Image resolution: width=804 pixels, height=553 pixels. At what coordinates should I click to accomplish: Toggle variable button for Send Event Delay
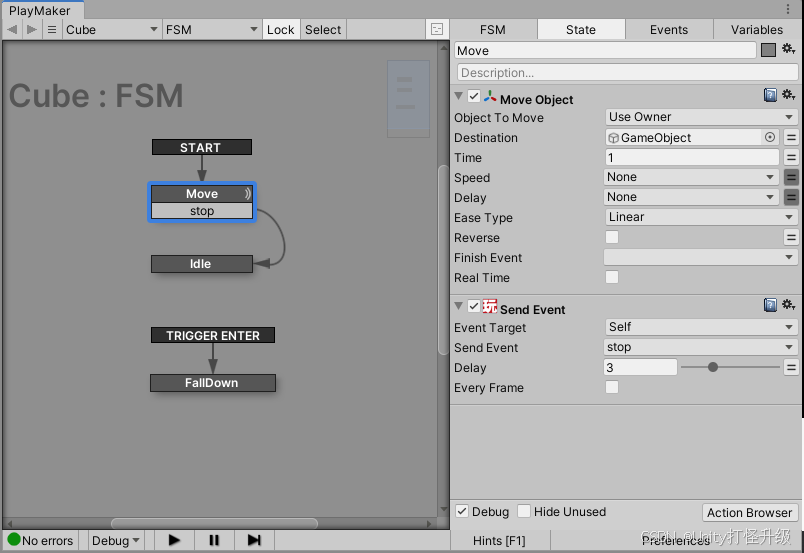coord(791,368)
